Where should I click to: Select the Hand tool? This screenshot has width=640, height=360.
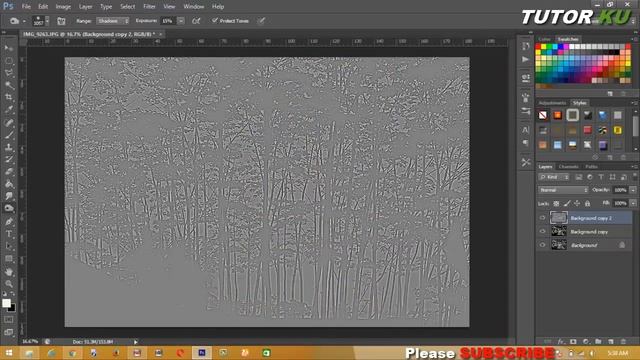click(9, 272)
